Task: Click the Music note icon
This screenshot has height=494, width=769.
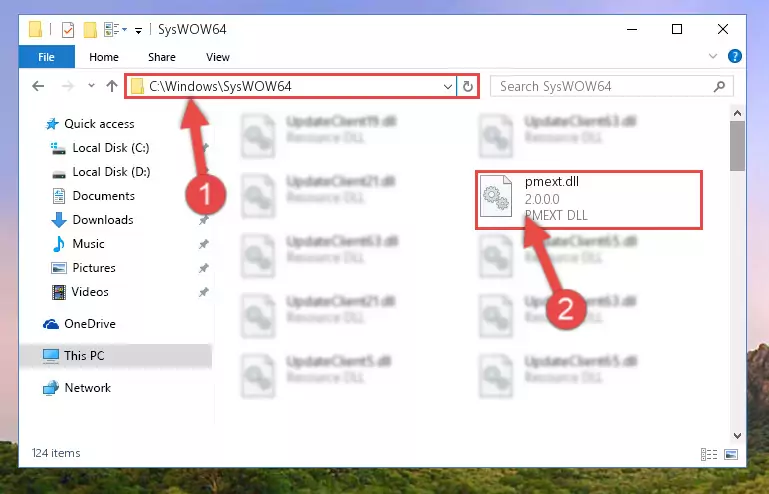Action: 59,244
